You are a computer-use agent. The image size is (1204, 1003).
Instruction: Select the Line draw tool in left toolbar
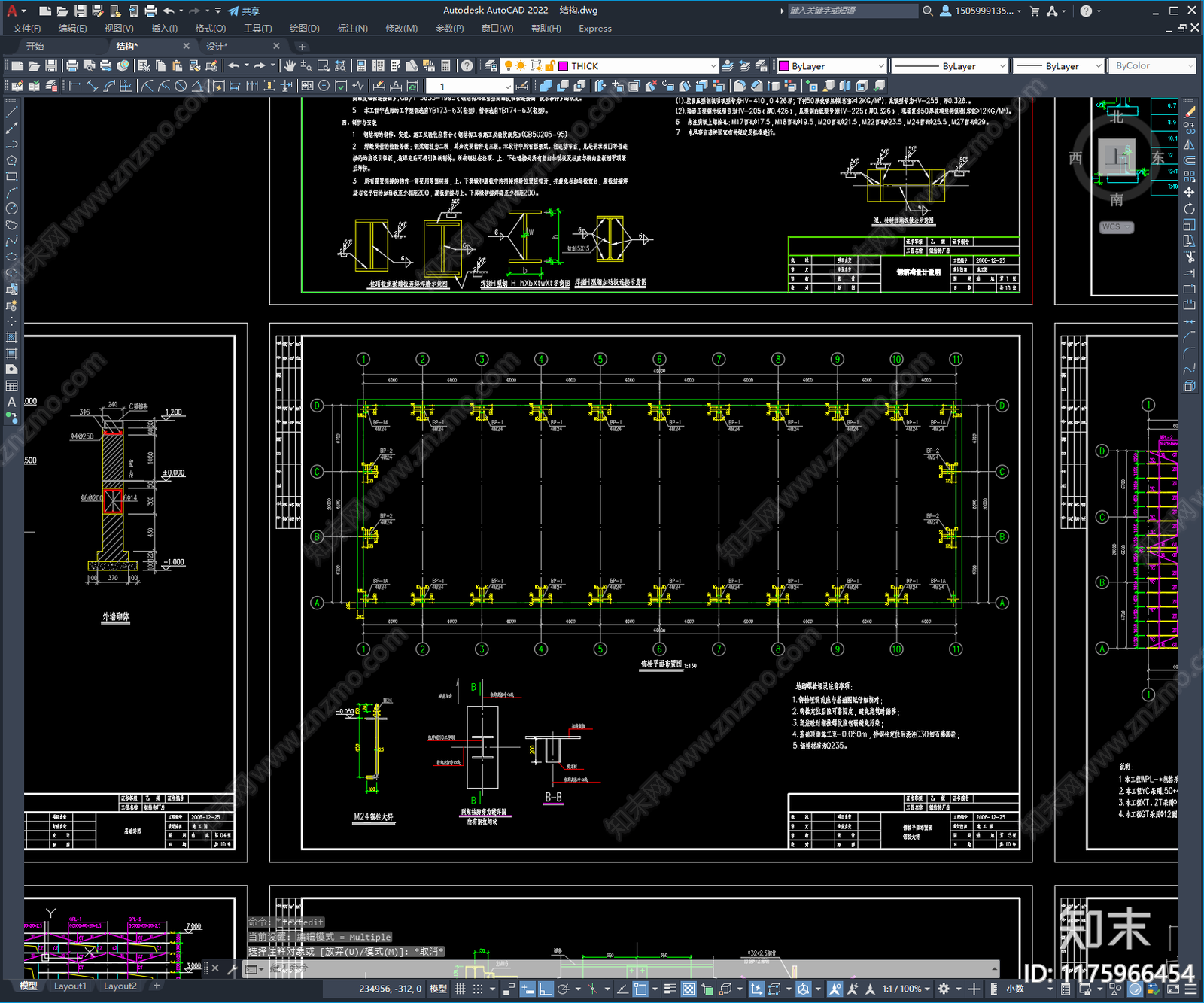(11, 111)
